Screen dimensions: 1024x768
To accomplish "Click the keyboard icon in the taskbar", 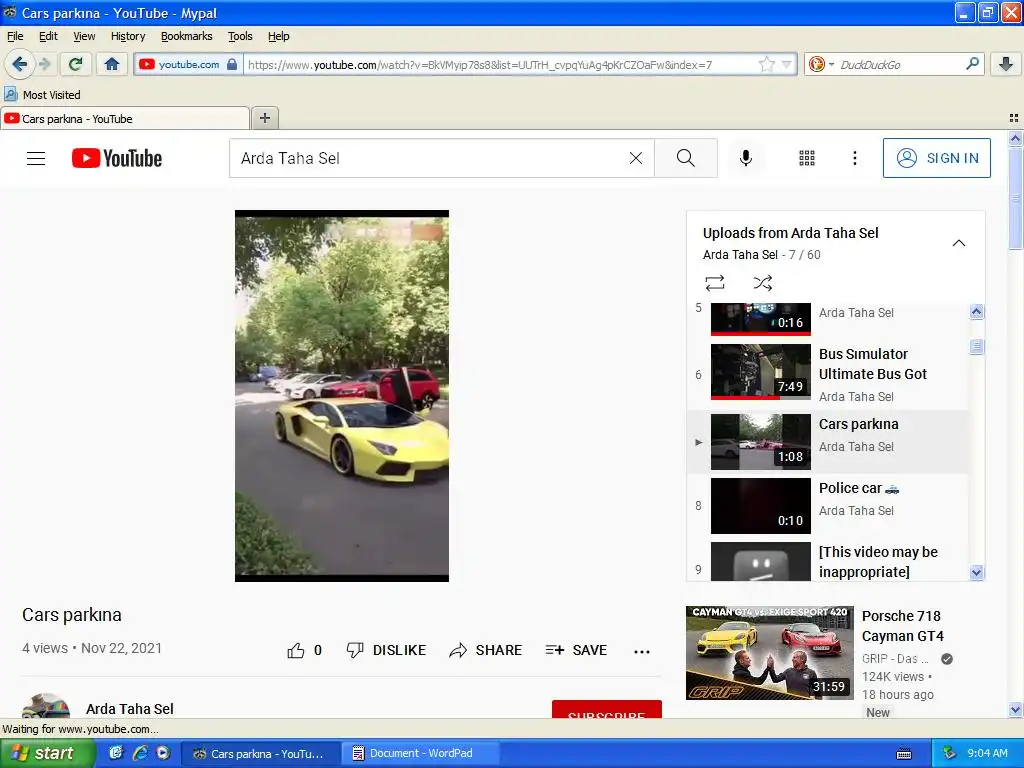I will 904,754.
